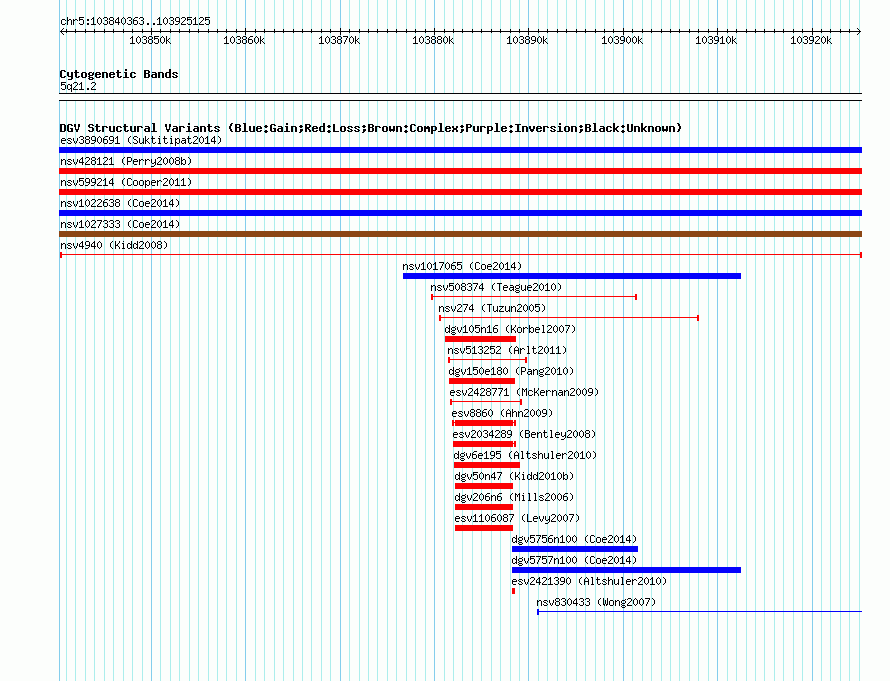Click the 103850k ruler tick label
Image resolution: width=890 pixels, height=681 pixels.
tap(150, 40)
